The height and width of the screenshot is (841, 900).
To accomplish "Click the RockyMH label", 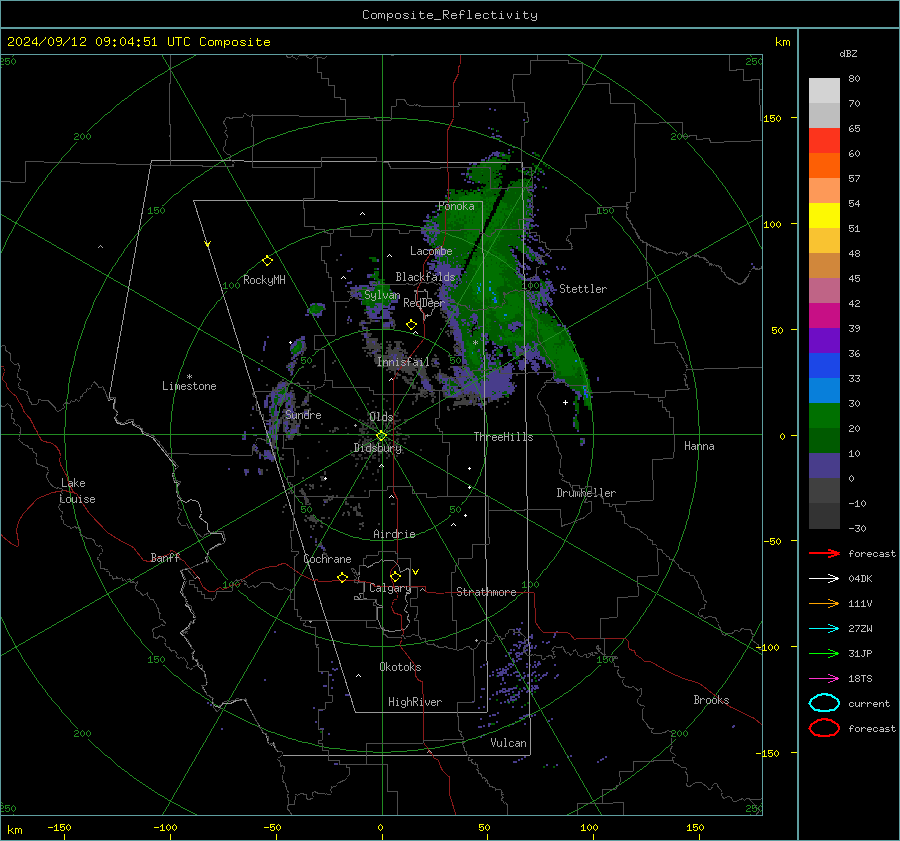I will (264, 280).
